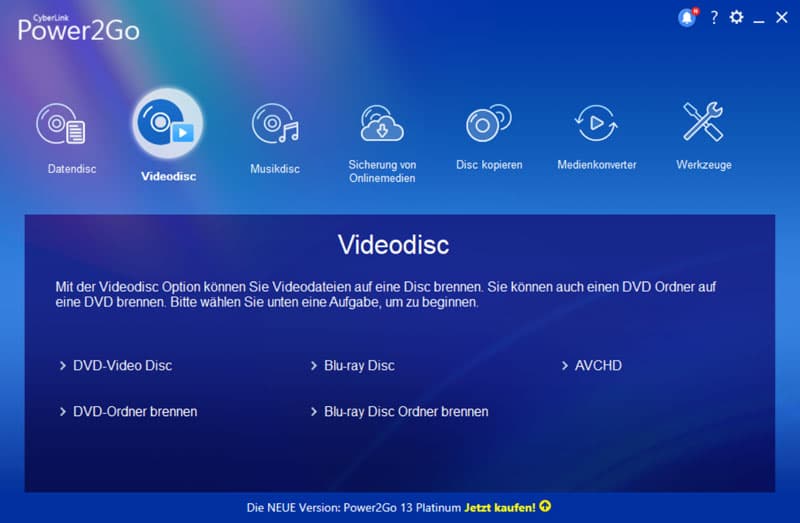
Task: Click the bold Videodisc label
Action: tap(168, 176)
